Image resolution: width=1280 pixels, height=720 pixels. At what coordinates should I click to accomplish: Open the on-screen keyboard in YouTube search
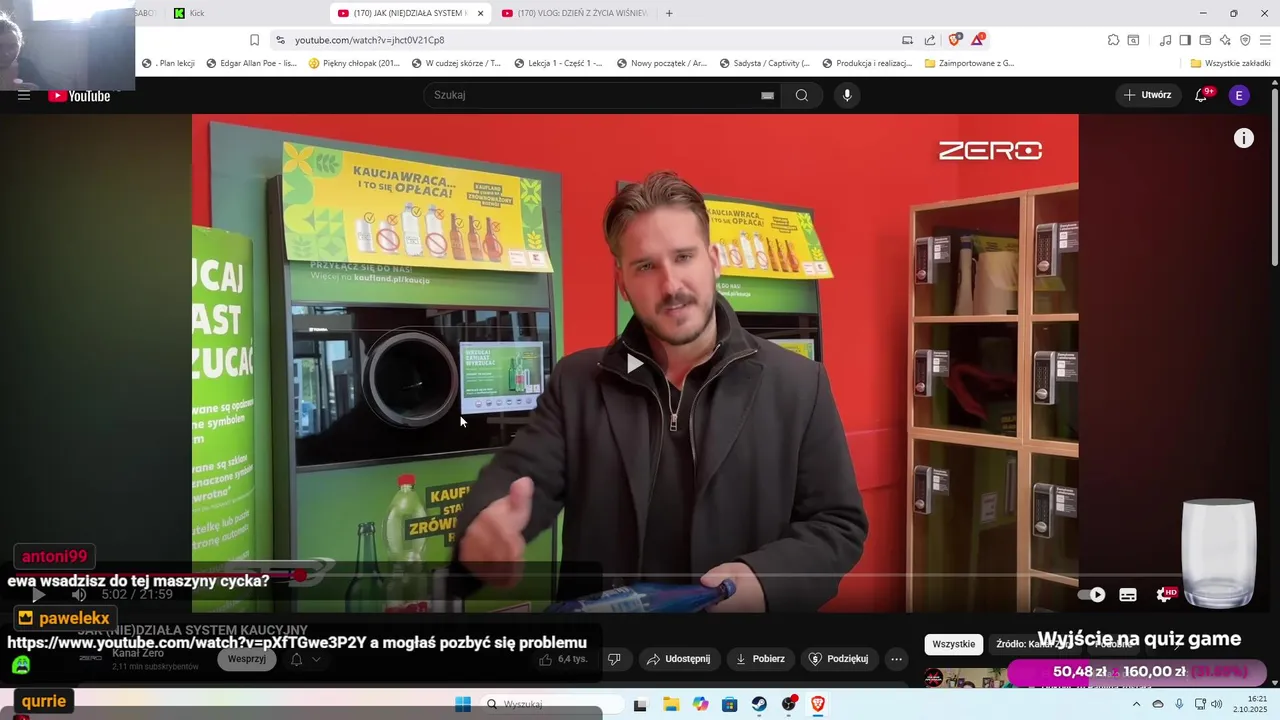coord(767,95)
